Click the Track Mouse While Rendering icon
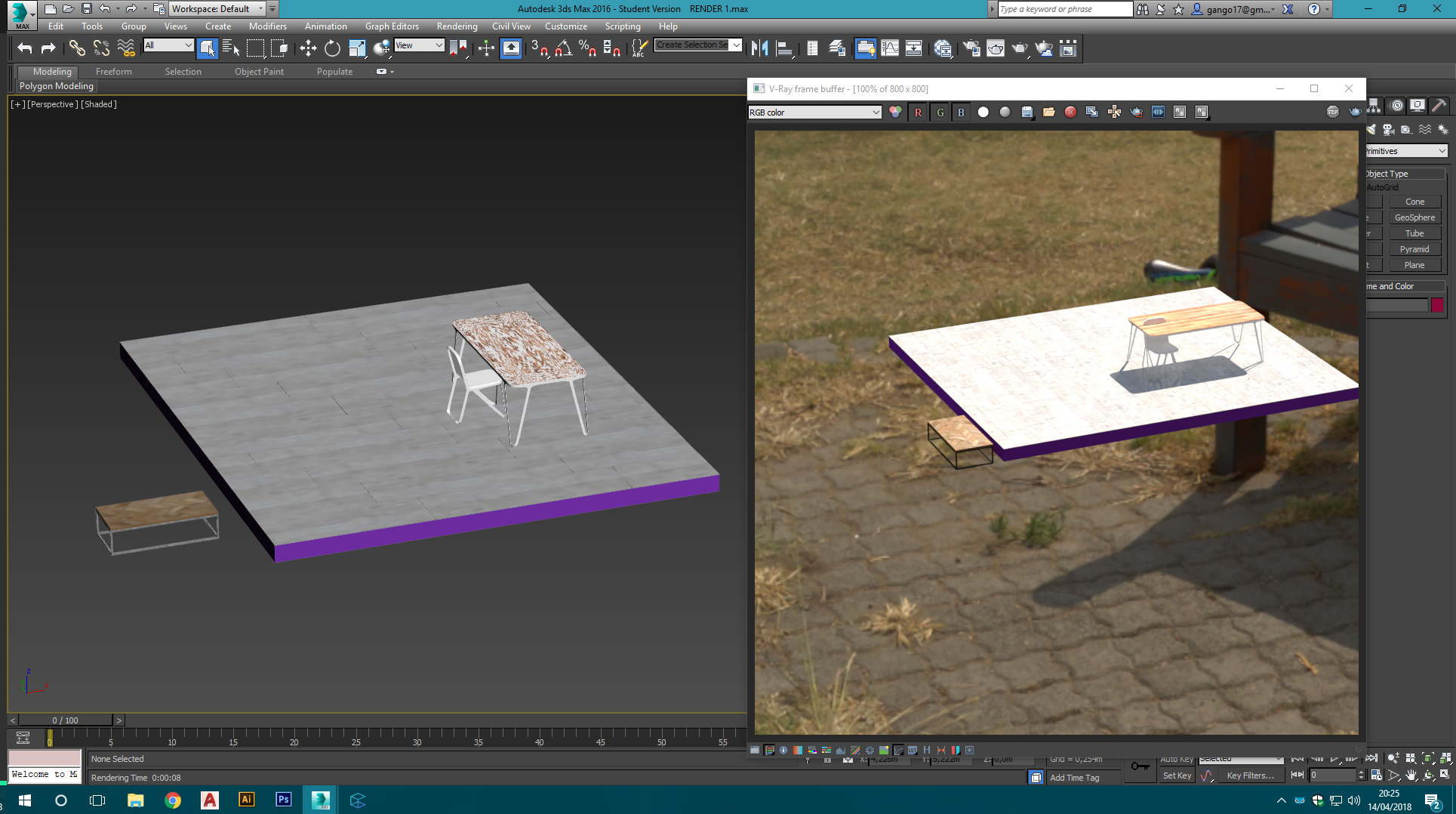The image size is (1456, 814). [1114, 112]
